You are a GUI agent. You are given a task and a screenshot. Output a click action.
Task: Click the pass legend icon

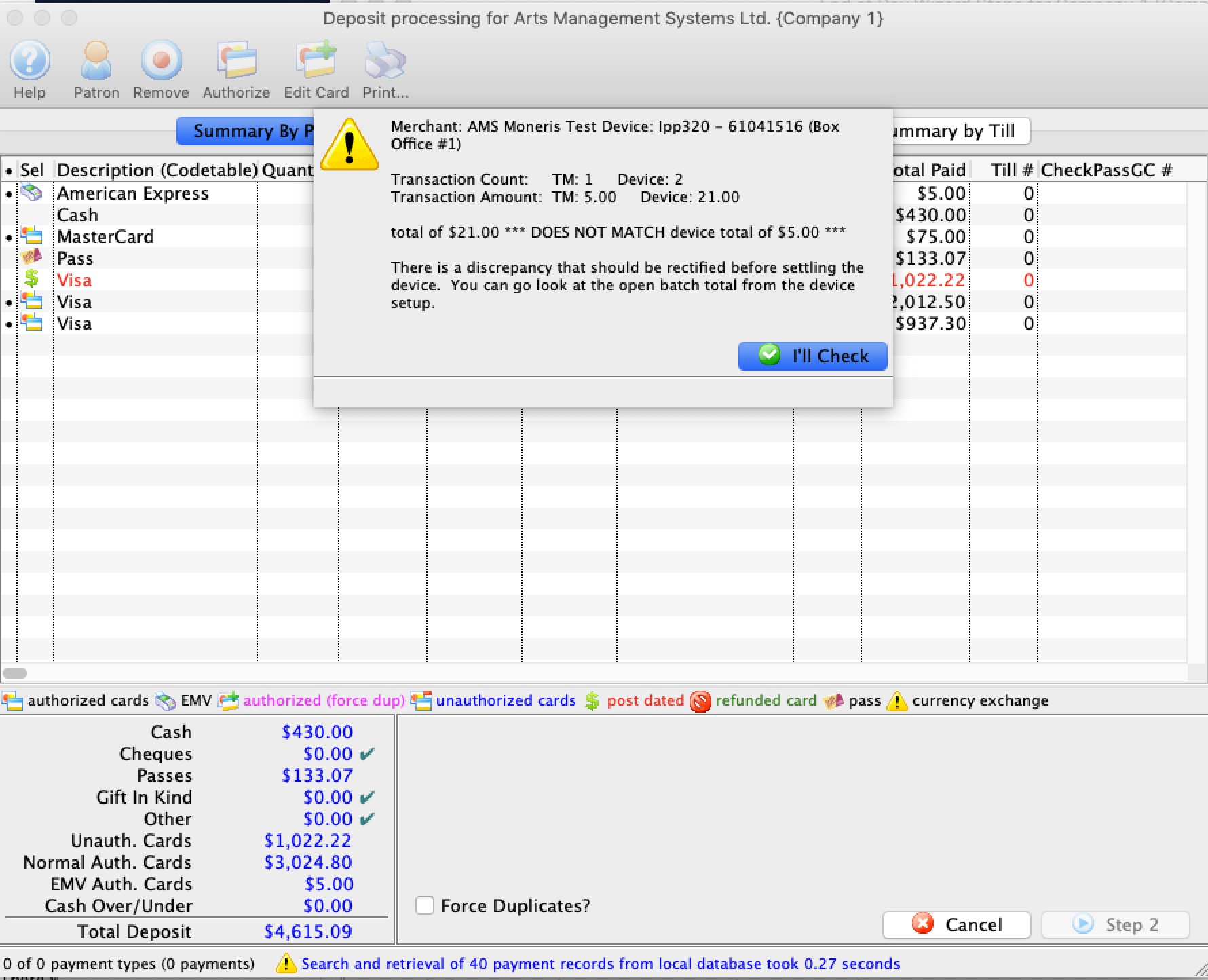[x=833, y=700]
